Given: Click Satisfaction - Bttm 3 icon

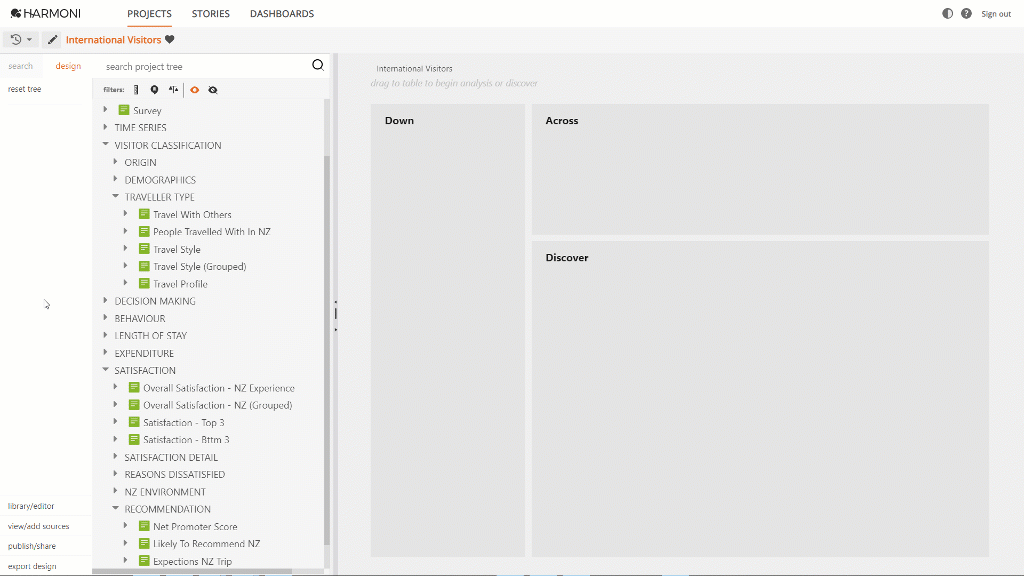Looking at the screenshot, I should (134, 440).
